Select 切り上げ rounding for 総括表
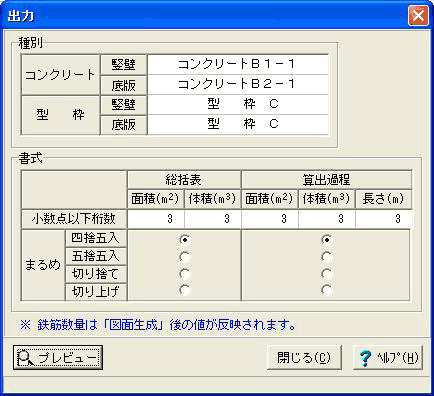The width and height of the screenshot is (434, 396). click(x=185, y=290)
